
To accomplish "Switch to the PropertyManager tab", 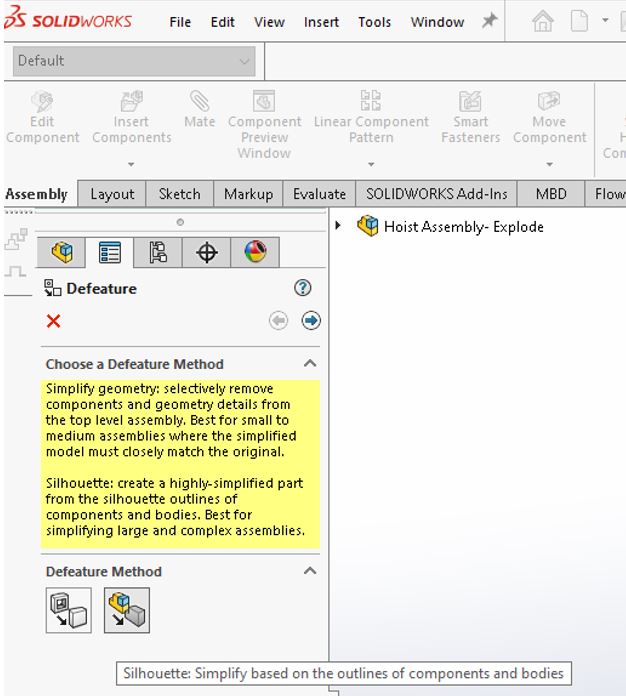I will (110, 253).
